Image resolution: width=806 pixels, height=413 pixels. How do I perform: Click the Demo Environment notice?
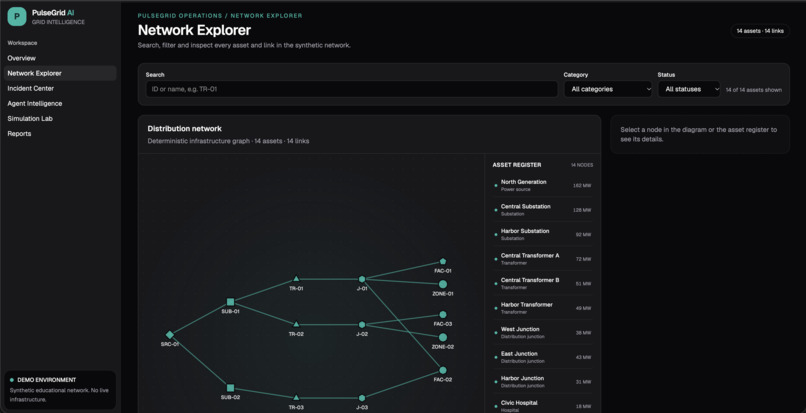(x=60, y=390)
